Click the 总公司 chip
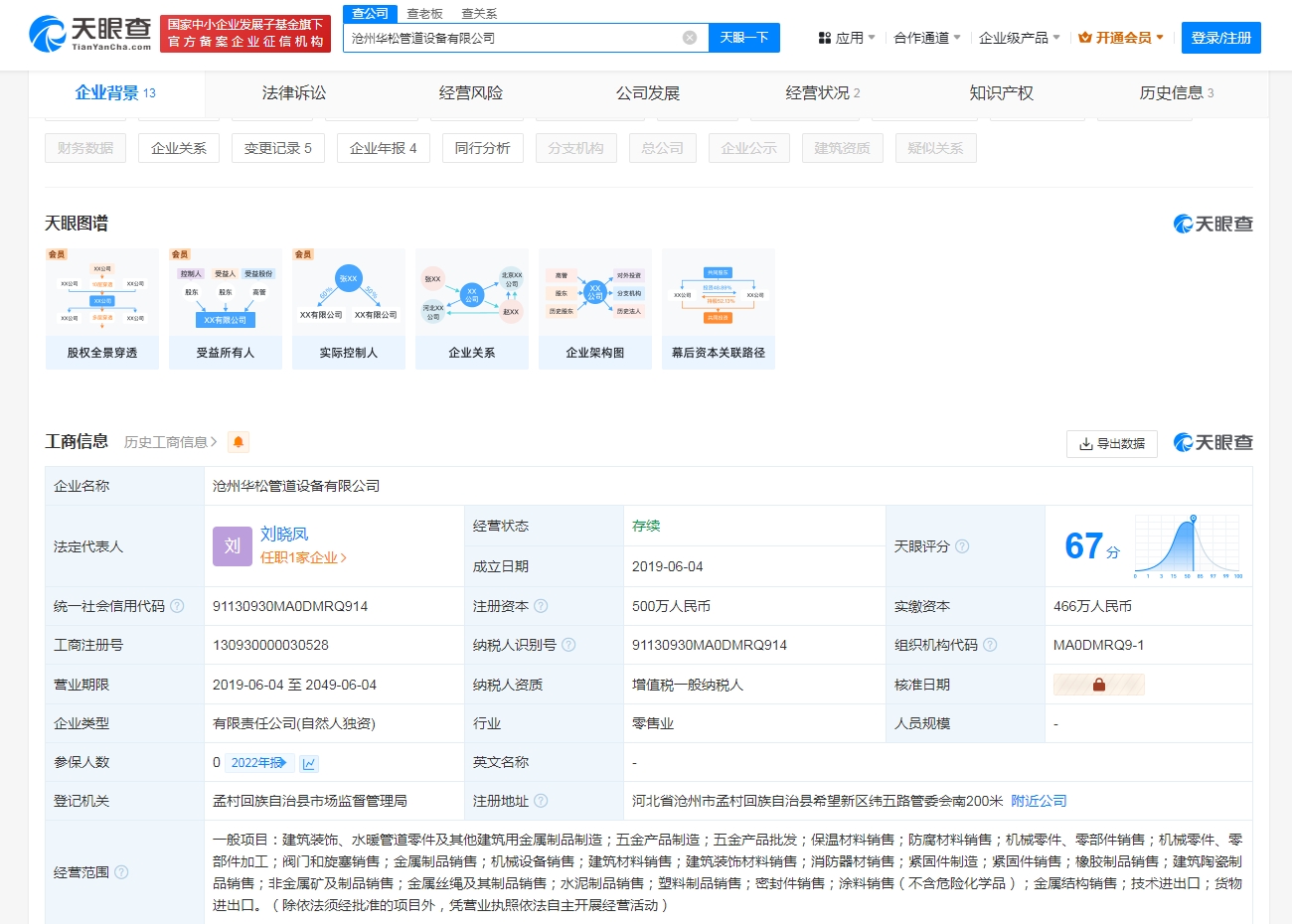Viewport: 1292px width, 924px height. 663,148
